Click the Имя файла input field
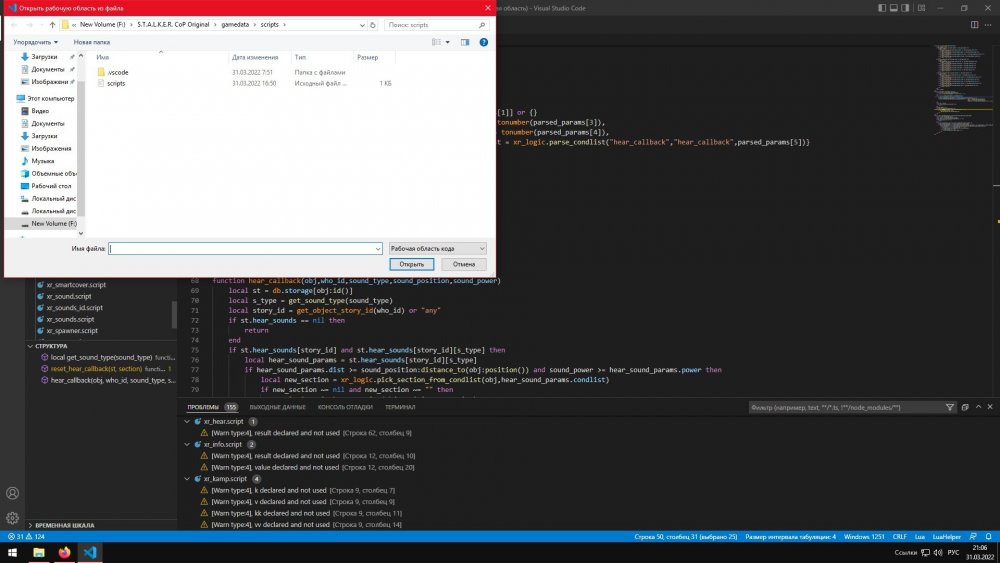 (244, 248)
